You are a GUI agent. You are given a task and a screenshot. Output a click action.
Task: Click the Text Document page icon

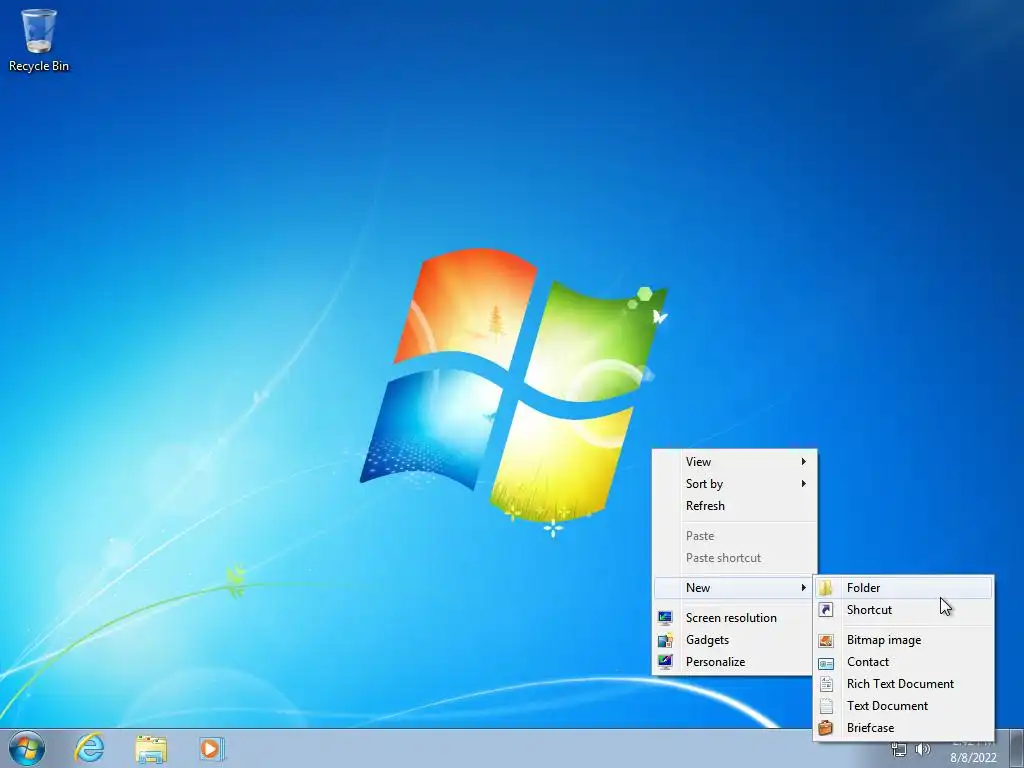coord(826,706)
